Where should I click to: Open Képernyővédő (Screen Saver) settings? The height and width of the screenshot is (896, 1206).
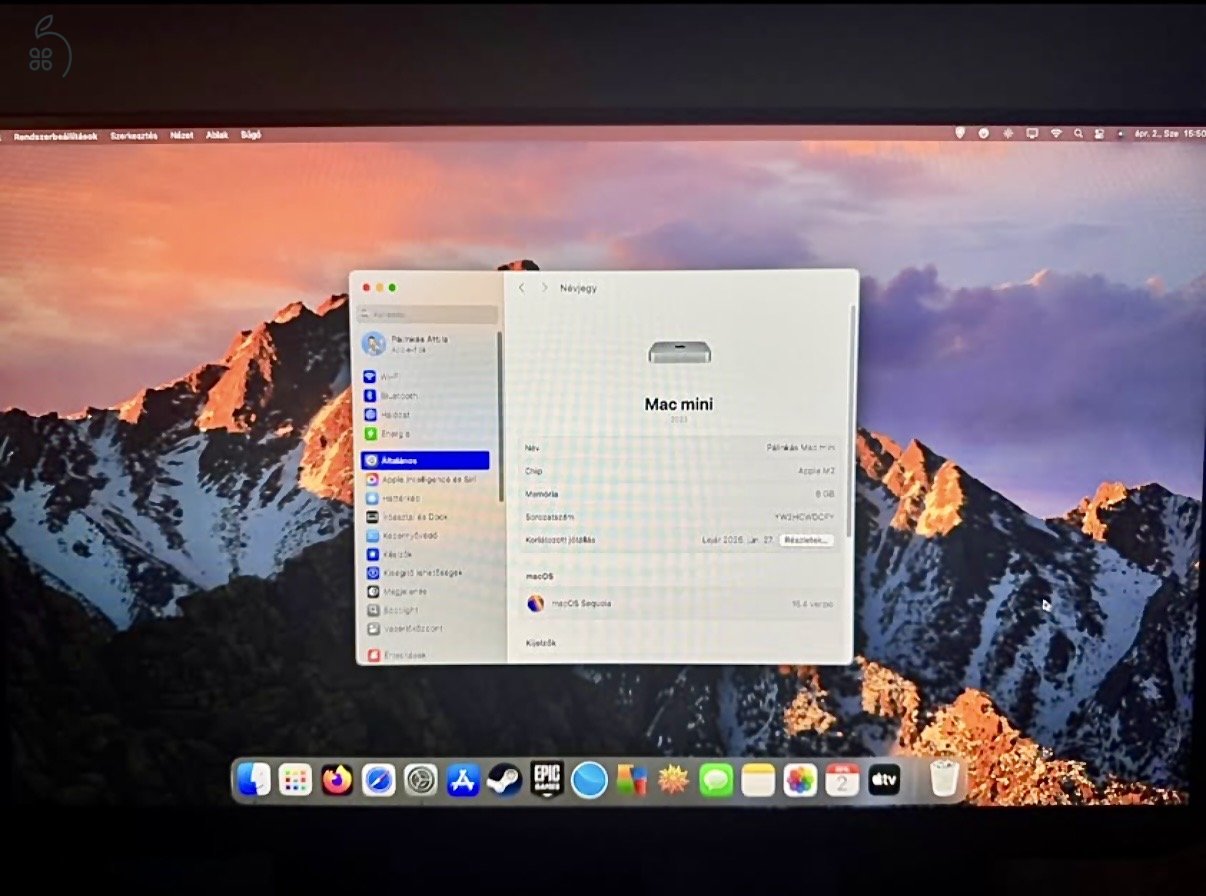(426, 536)
